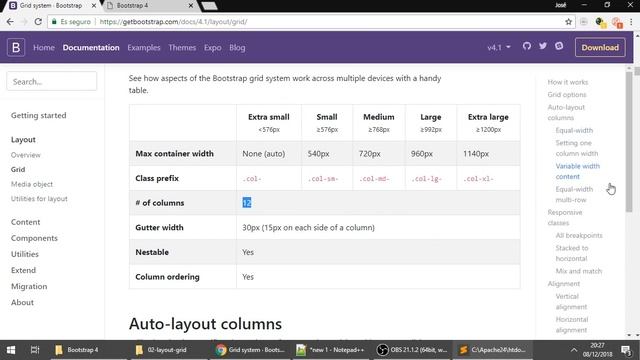Expand Content sidebar section
Viewport: 640px width, 360px height.
pos(25,222)
